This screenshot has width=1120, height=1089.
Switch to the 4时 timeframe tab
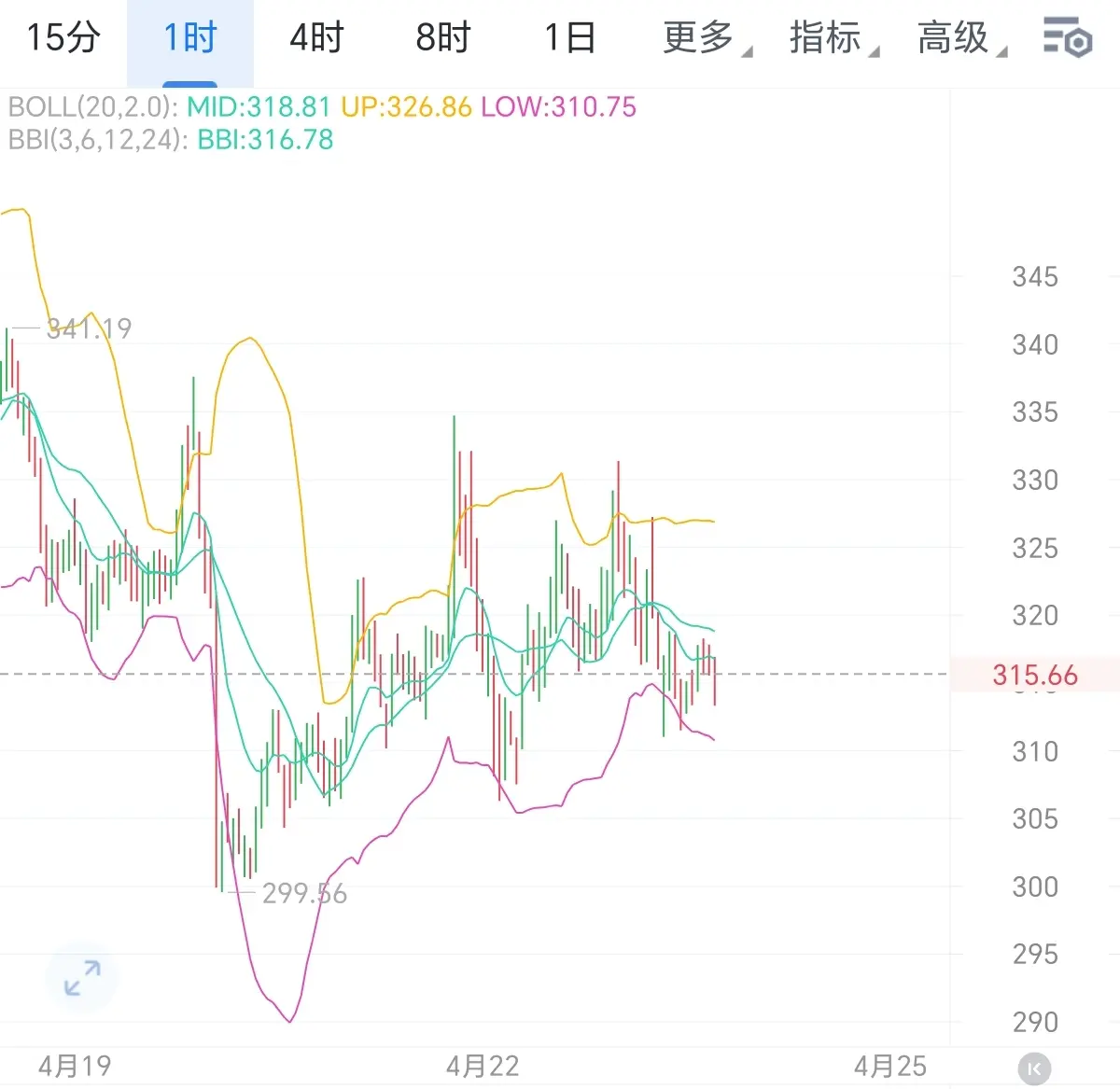pyautogui.click(x=316, y=38)
